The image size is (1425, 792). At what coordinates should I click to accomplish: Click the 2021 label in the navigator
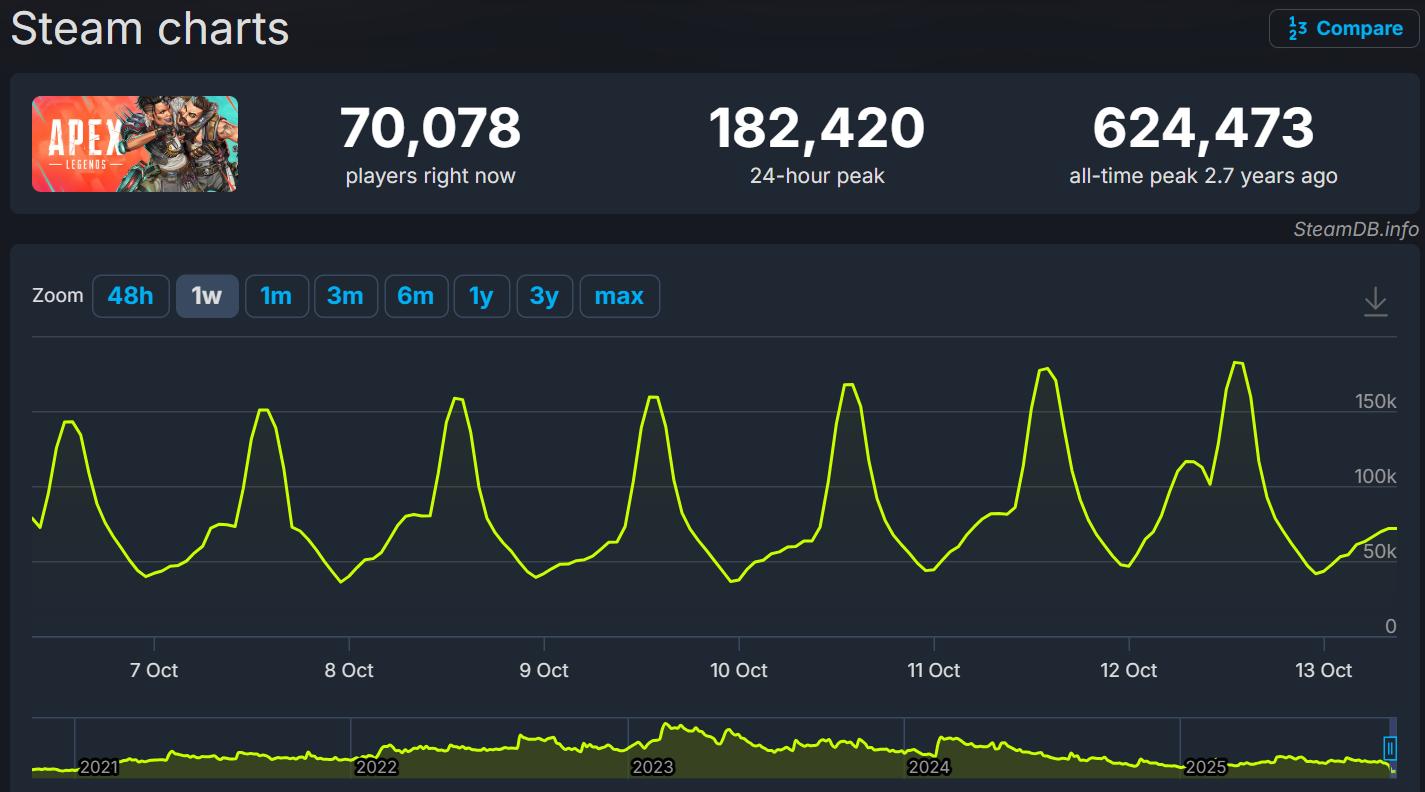coord(98,767)
